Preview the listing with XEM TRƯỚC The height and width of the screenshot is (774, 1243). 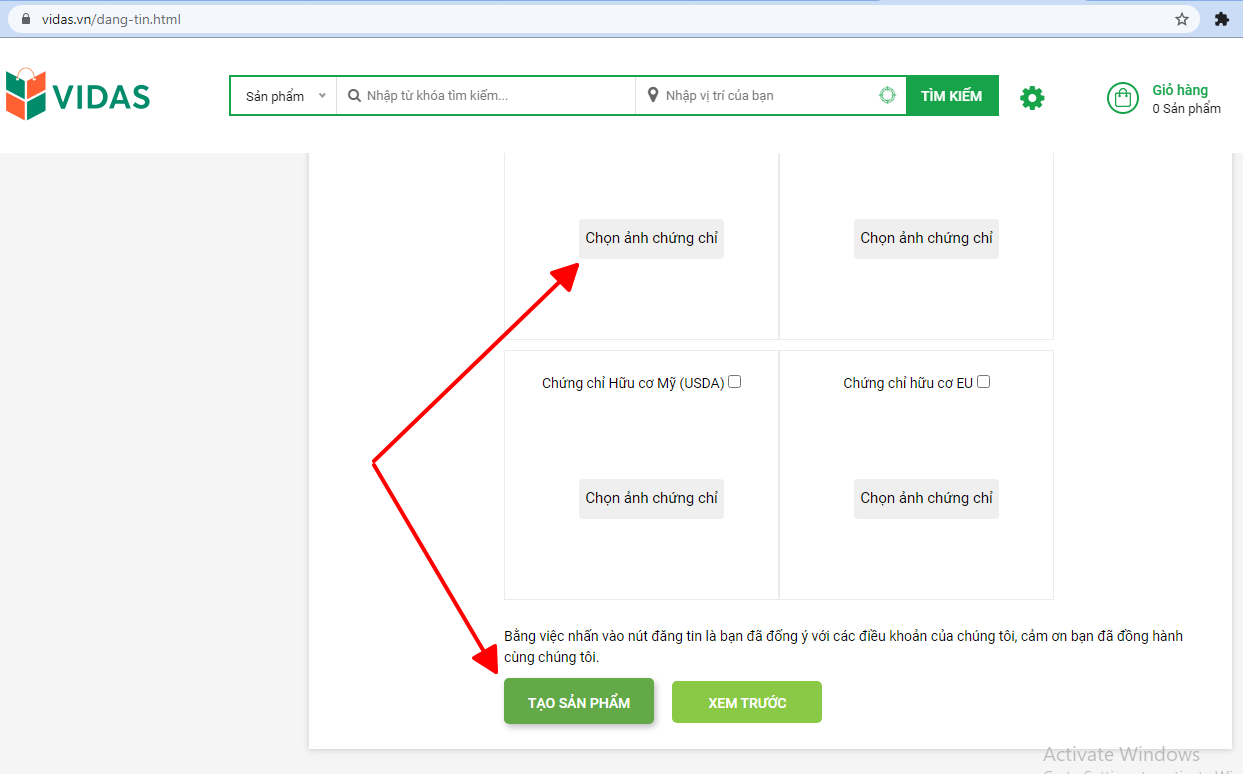pyautogui.click(x=747, y=702)
